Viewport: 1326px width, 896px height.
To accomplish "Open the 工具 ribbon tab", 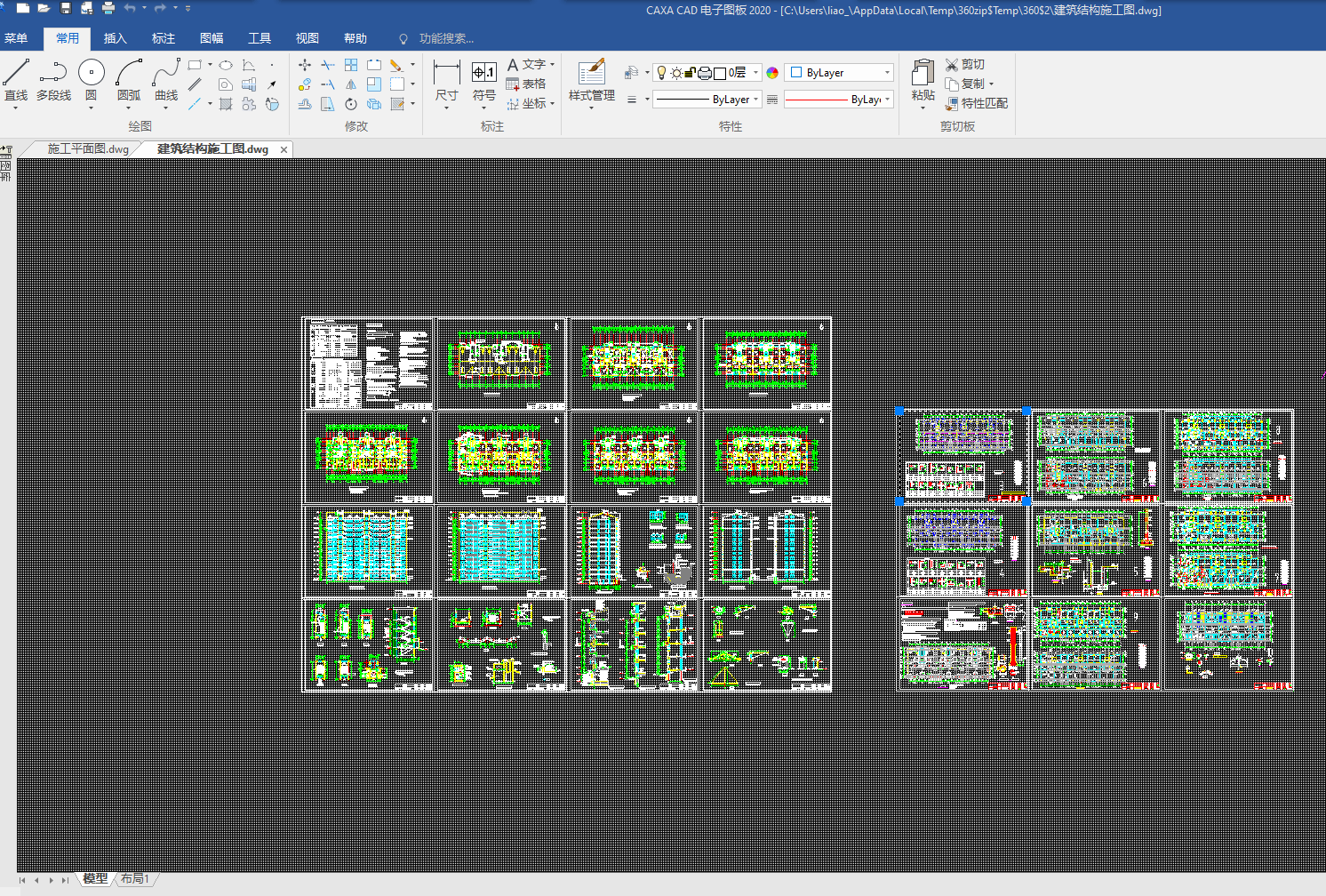I will click(x=260, y=38).
